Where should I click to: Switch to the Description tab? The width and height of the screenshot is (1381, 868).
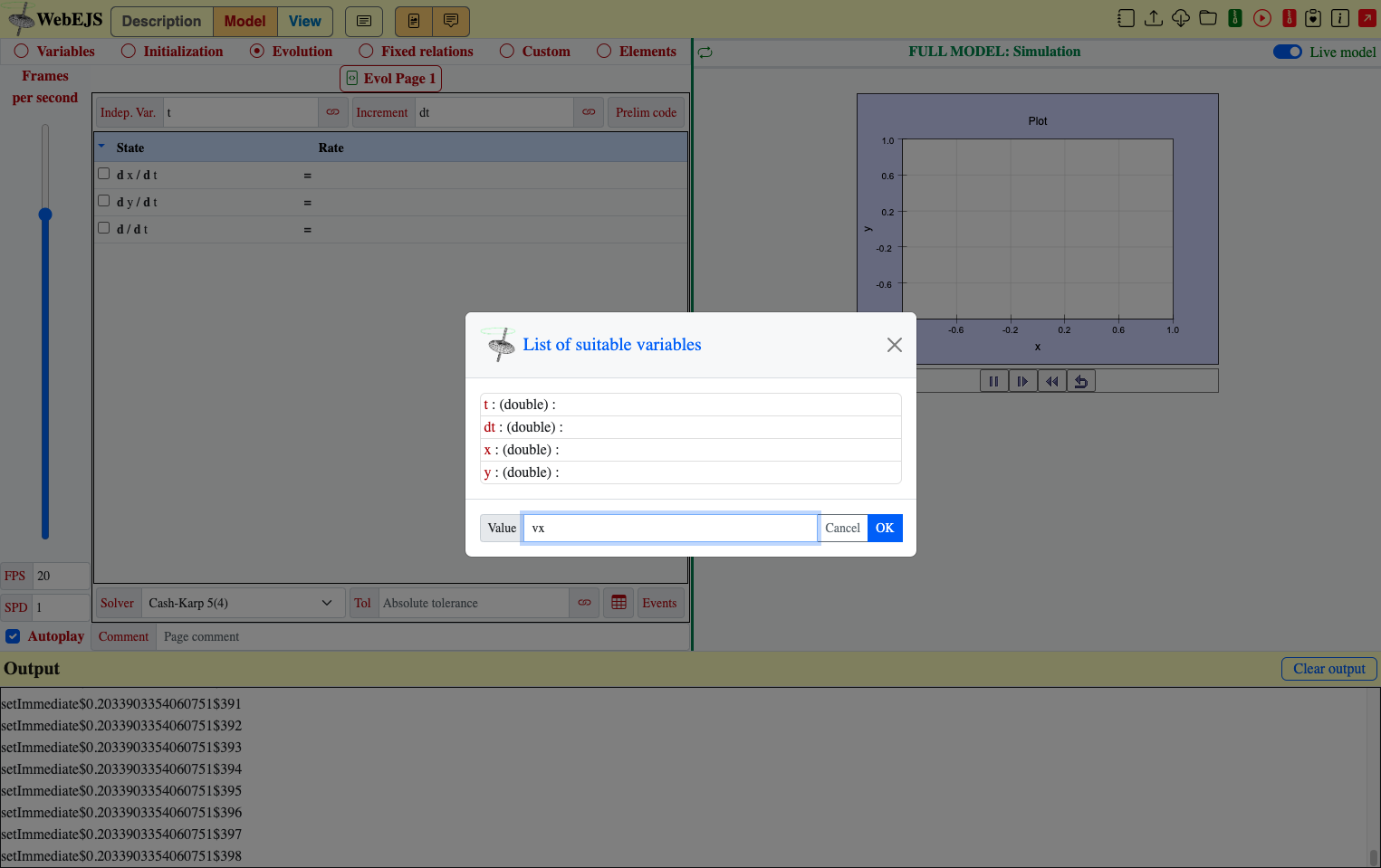[162, 21]
